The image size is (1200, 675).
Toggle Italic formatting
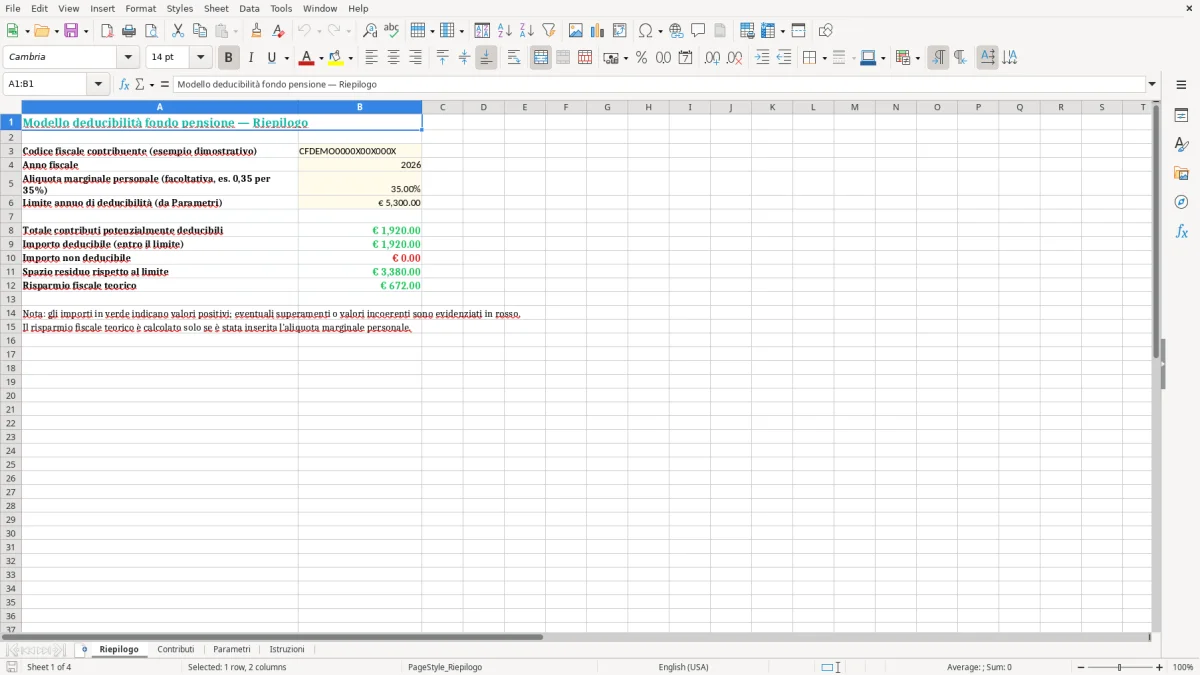click(251, 58)
